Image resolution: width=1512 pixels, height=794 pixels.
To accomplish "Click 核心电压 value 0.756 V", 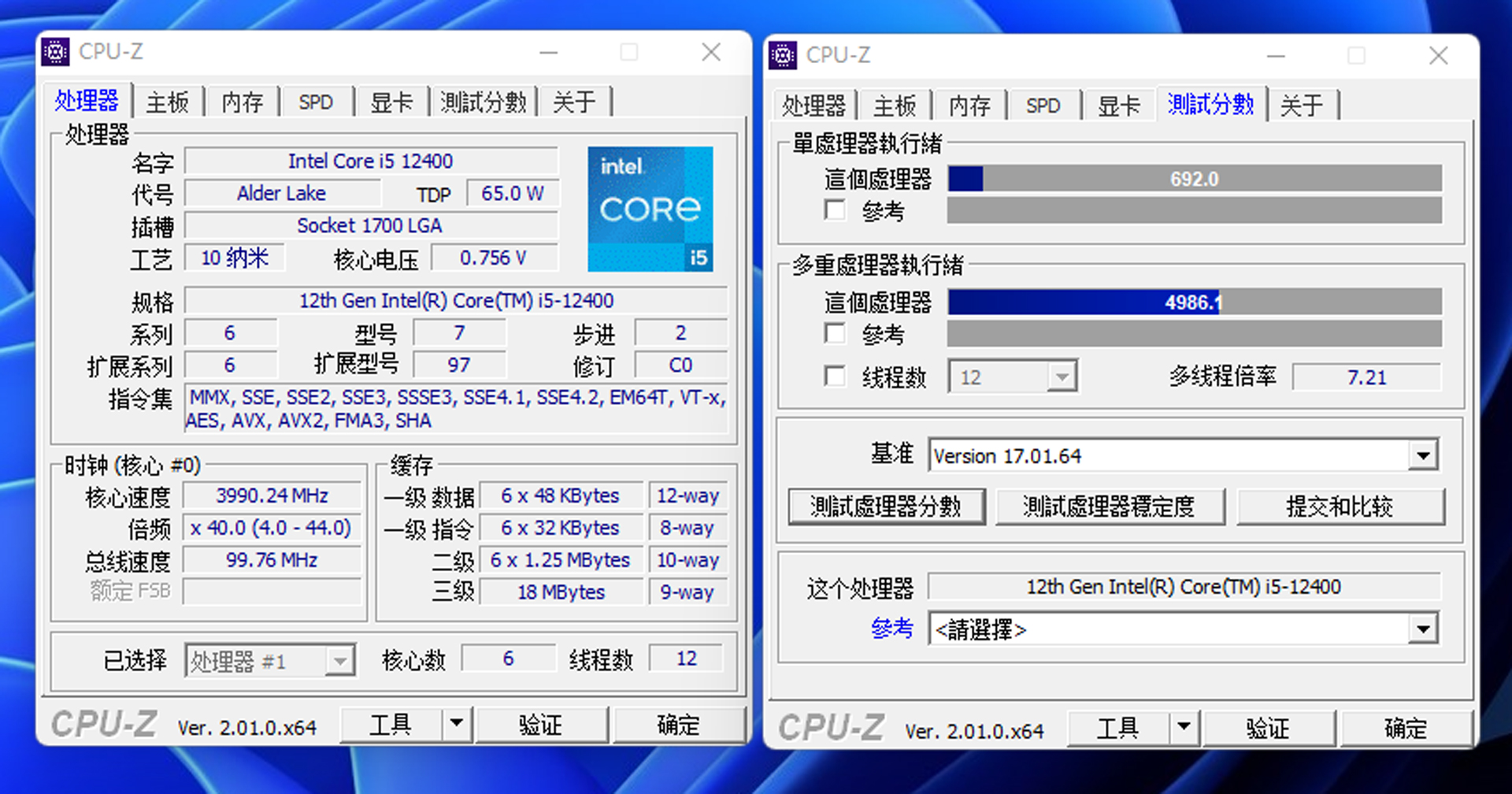I will [494, 258].
